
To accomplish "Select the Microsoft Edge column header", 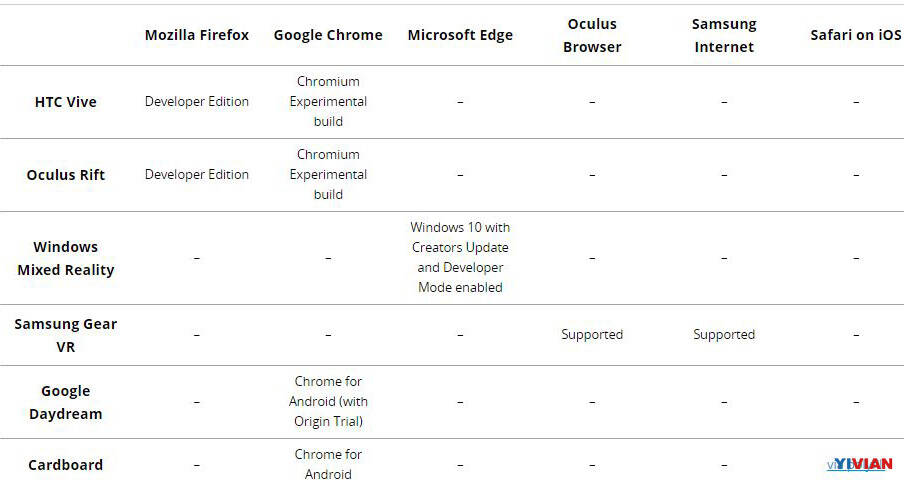I will pos(460,35).
